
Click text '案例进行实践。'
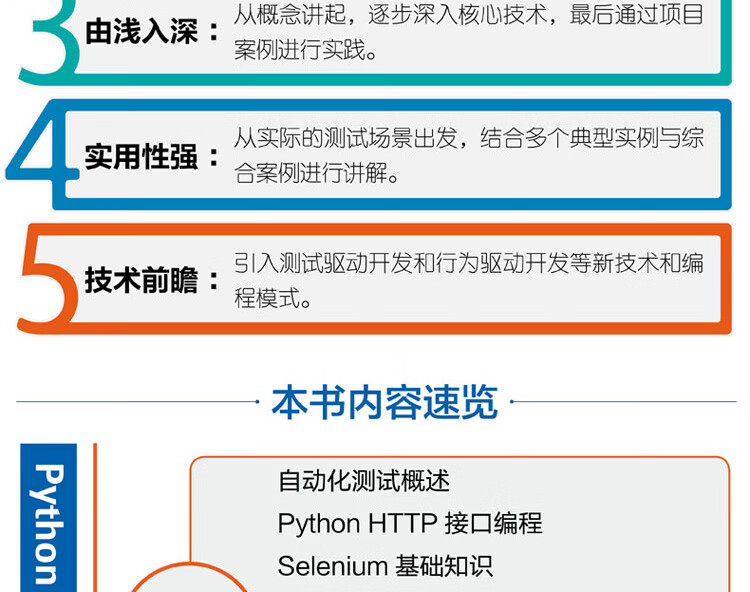(x=306, y=50)
